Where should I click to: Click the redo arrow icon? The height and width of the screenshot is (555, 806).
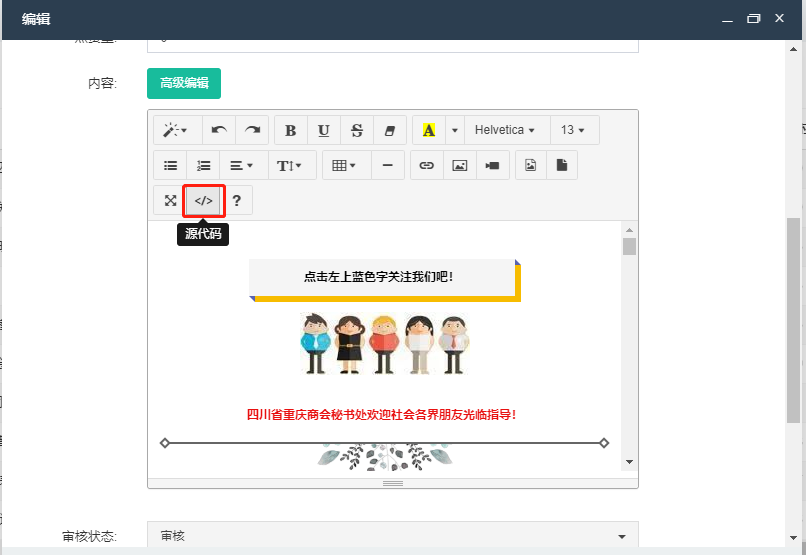point(253,130)
